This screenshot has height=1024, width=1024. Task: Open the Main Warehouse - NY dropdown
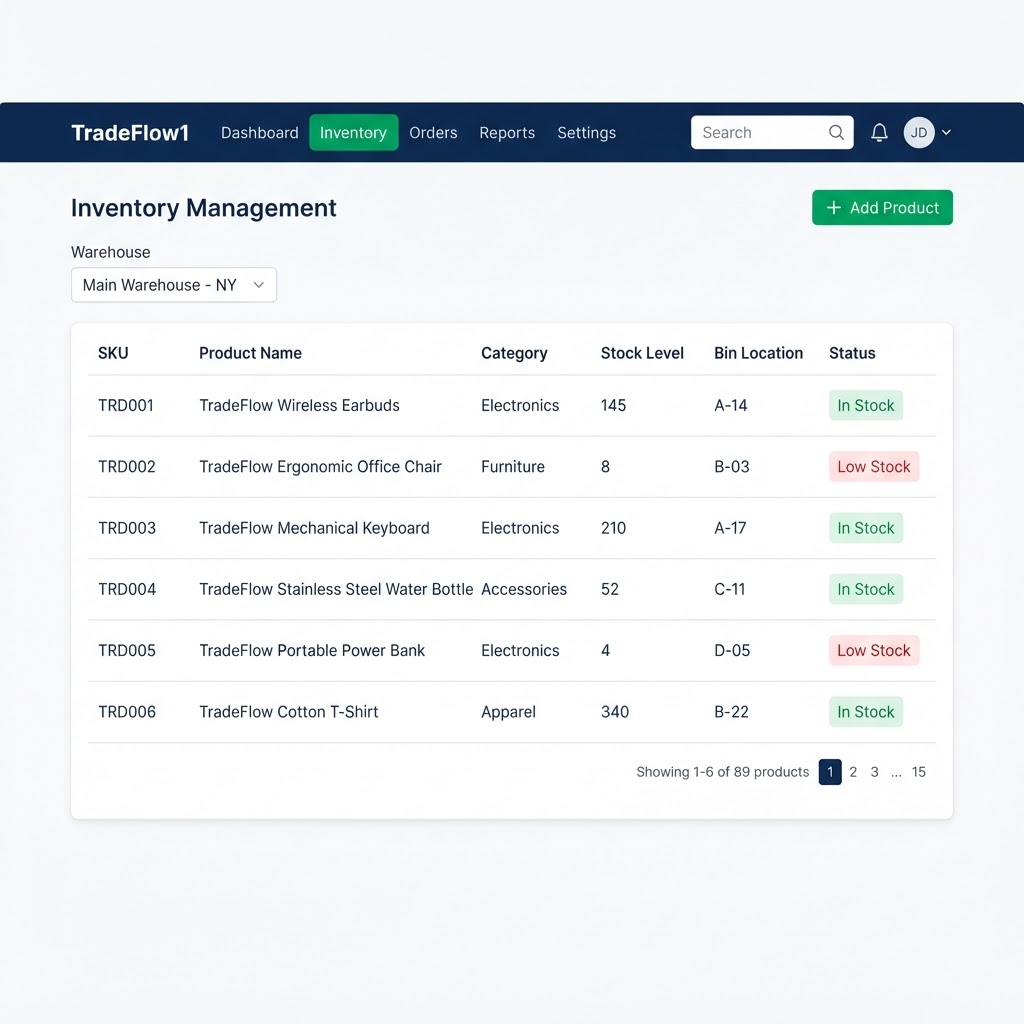174,285
